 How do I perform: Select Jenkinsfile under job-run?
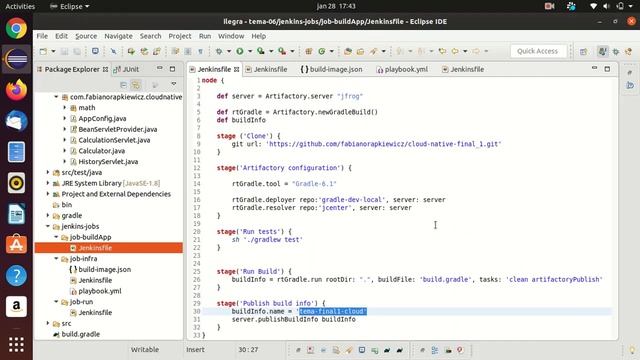tap(91, 313)
